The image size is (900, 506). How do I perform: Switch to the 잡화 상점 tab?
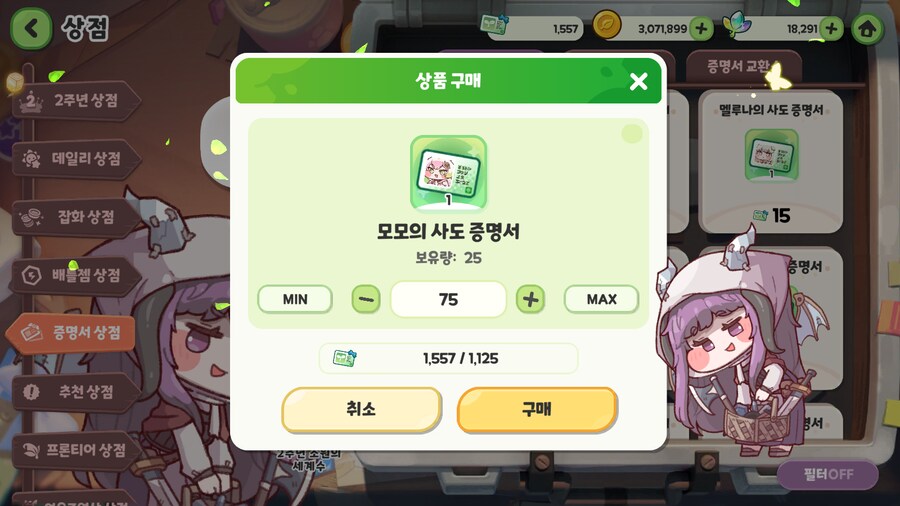(x=77, y=217)
